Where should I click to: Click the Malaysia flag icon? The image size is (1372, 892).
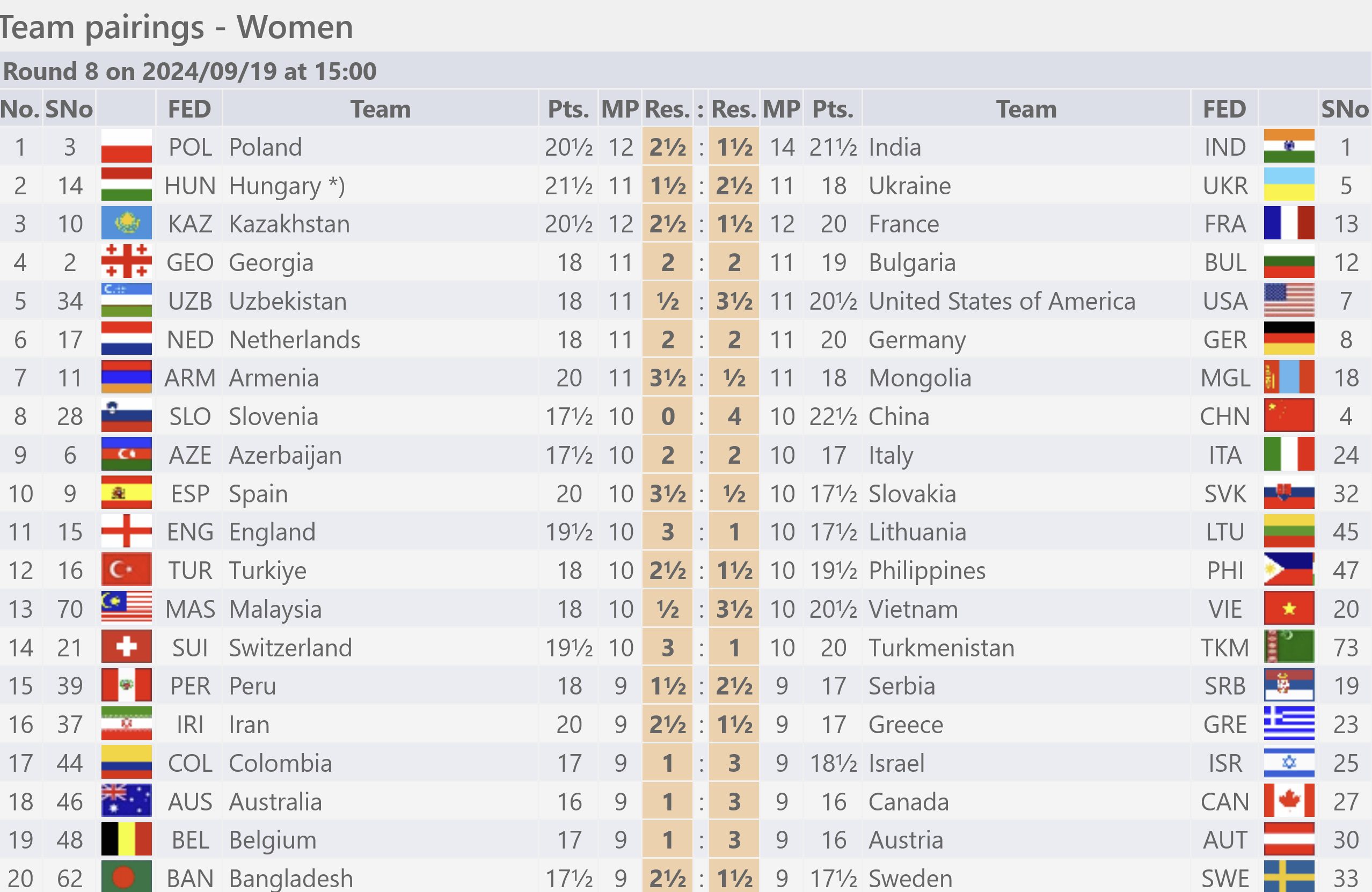pos(126,609)
